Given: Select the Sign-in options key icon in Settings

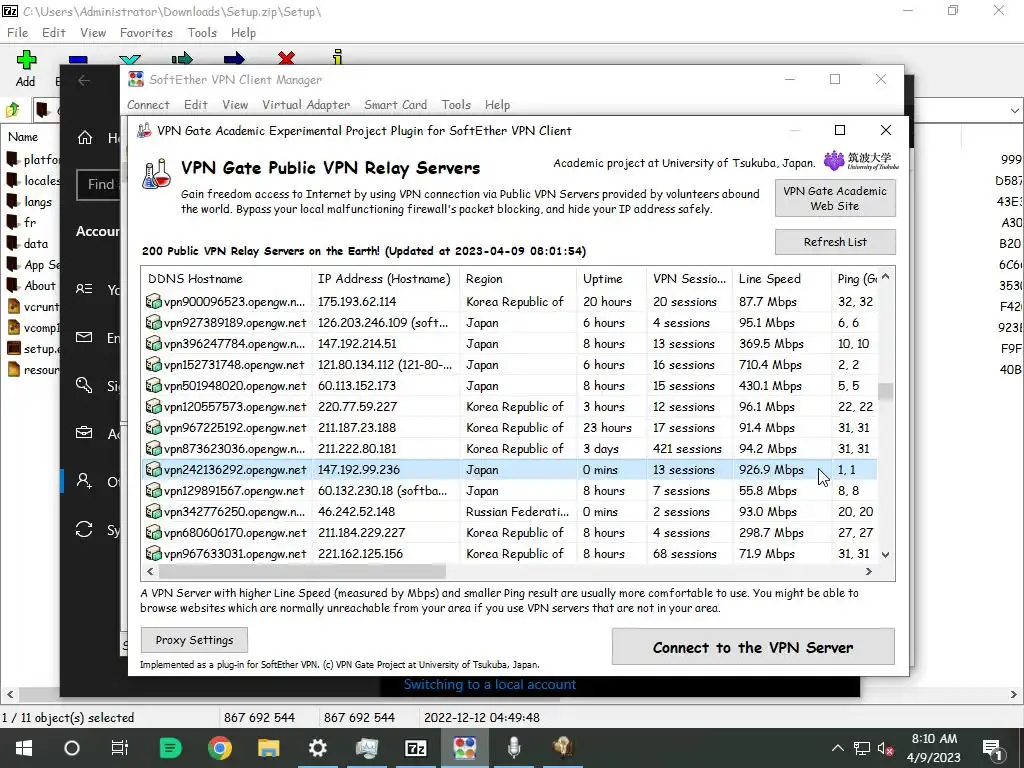Looking at the screenshot, I should (x=84, y=385).
